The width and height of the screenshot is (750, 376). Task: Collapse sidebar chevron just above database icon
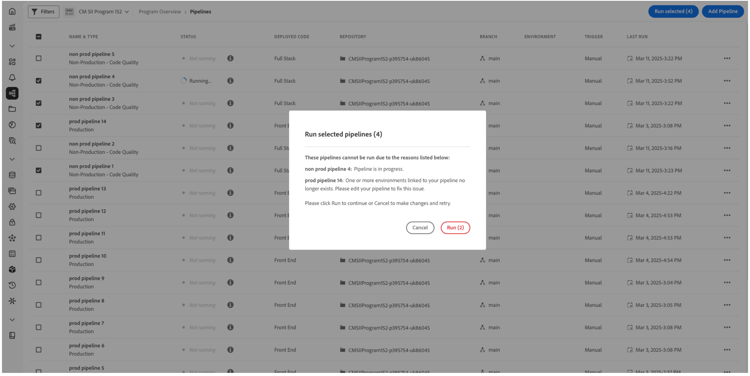coord(12,159)
